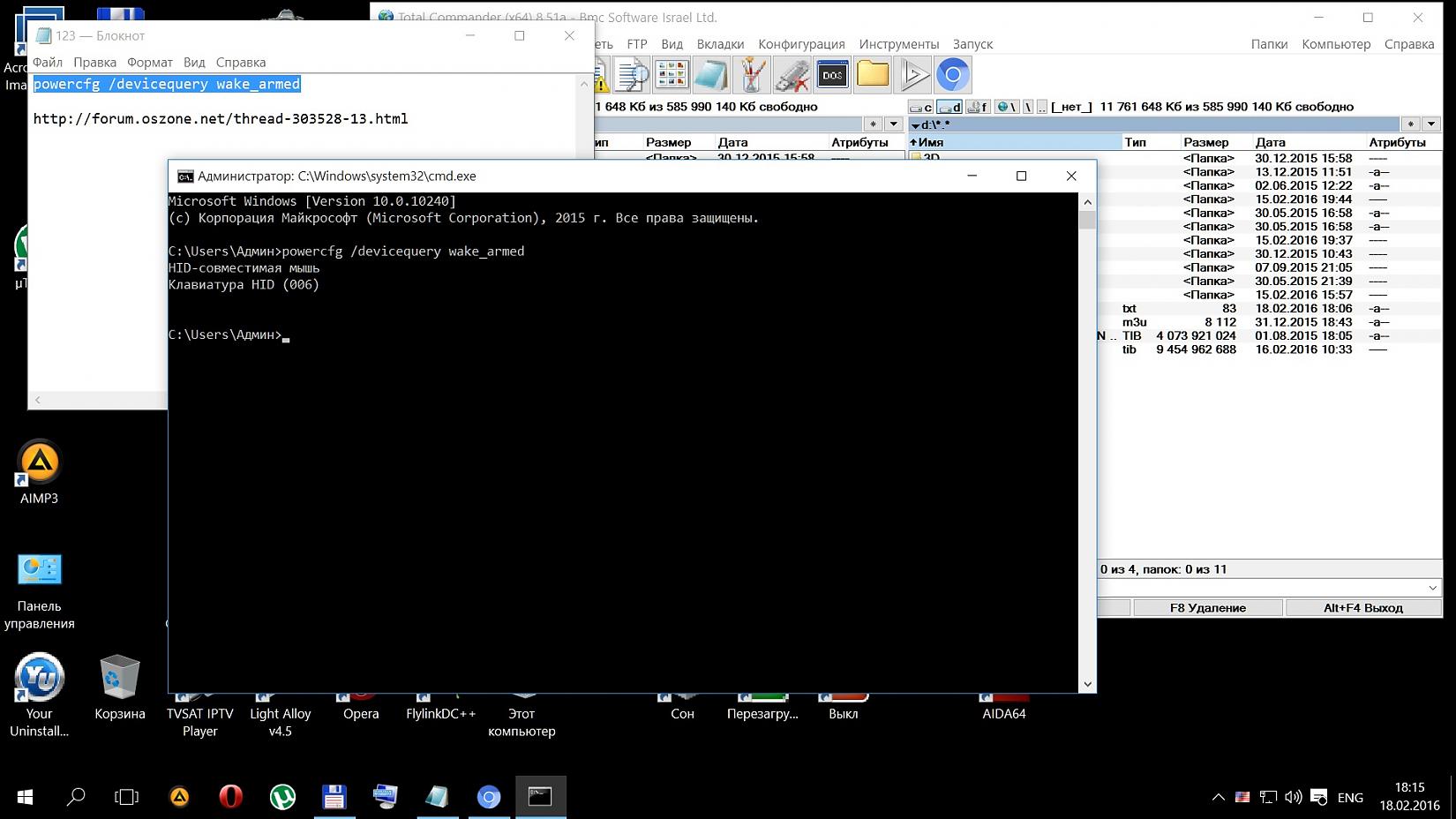The height and width of the screenshot is (819, 1456).
Task: Open network neighborhood drive button in Total Commander
Action: tap(1006, 107)
